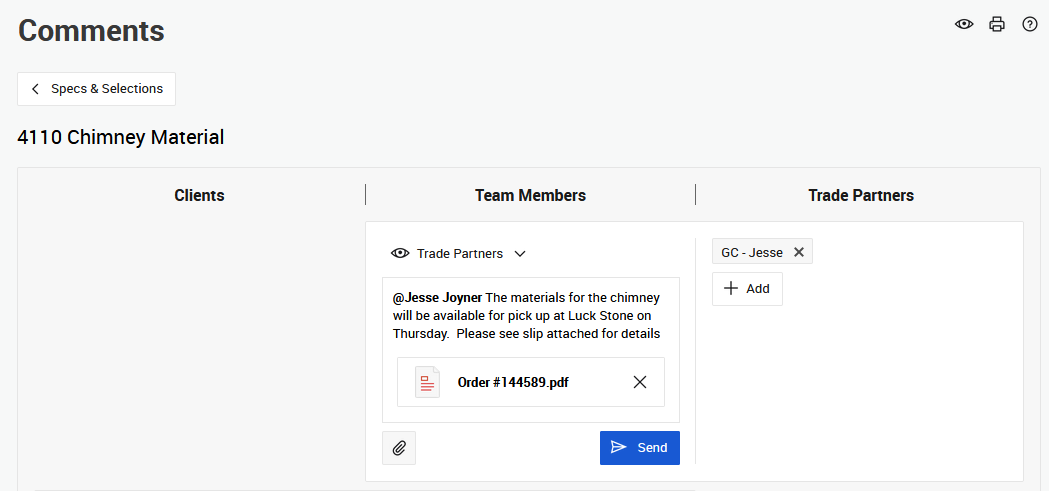Attach a file with the paperclip icon

[399, 448]
